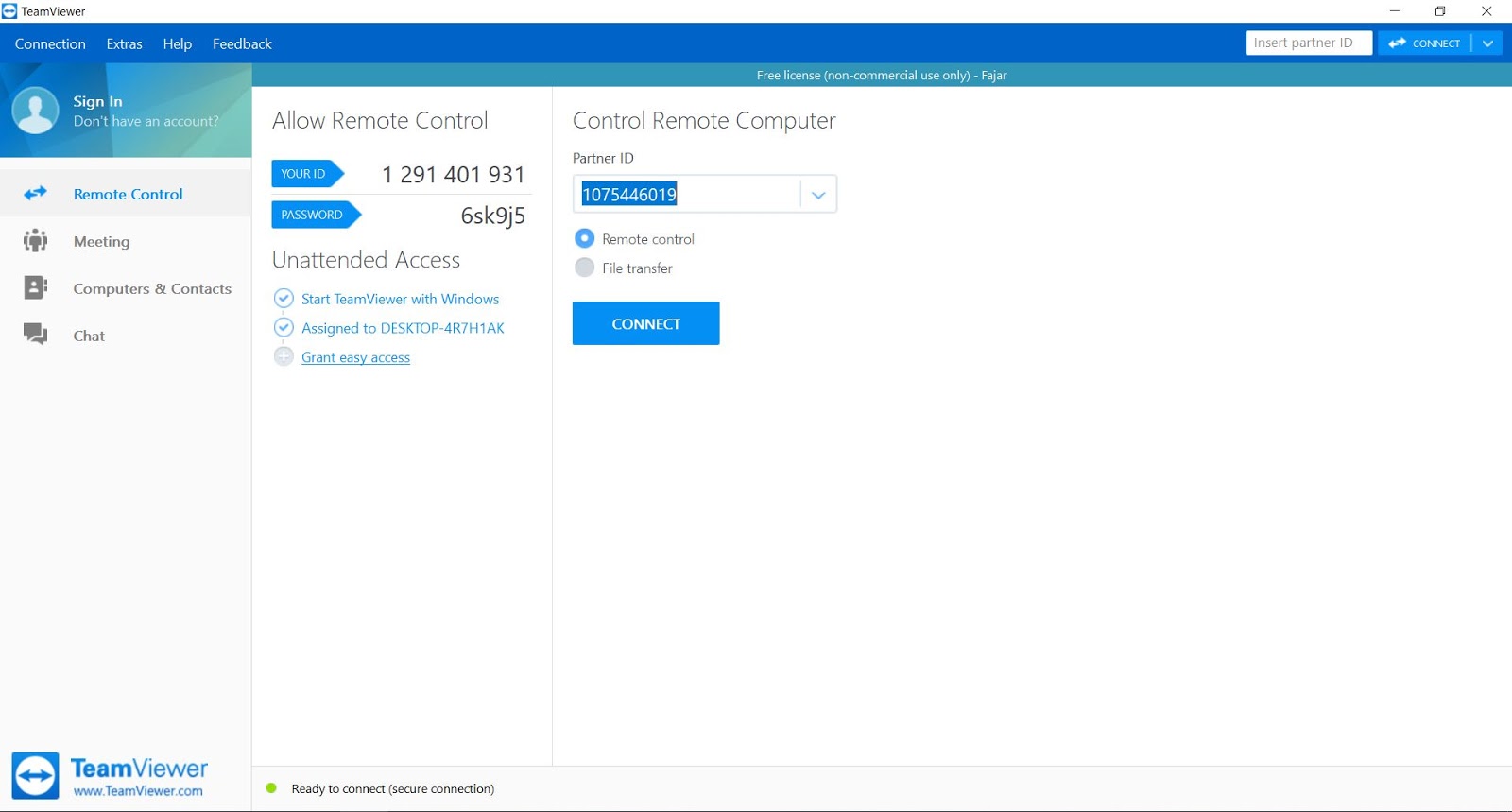Open the top-right CONNECT dropdown arrow
This screenshot has height=812, width=1512.
pos(1487,43)
